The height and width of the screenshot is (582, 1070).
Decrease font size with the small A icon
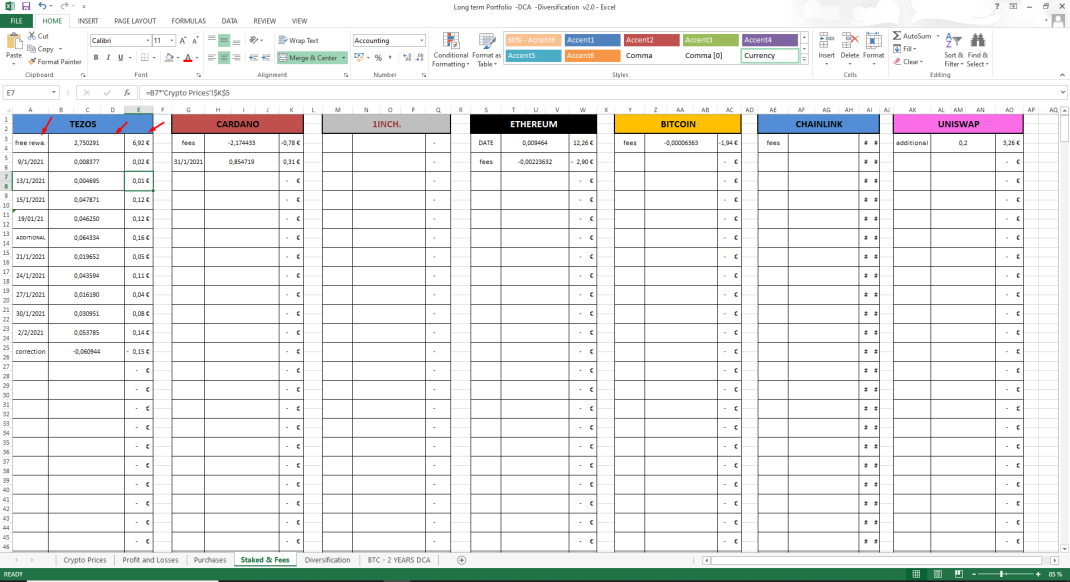[195, 40]
